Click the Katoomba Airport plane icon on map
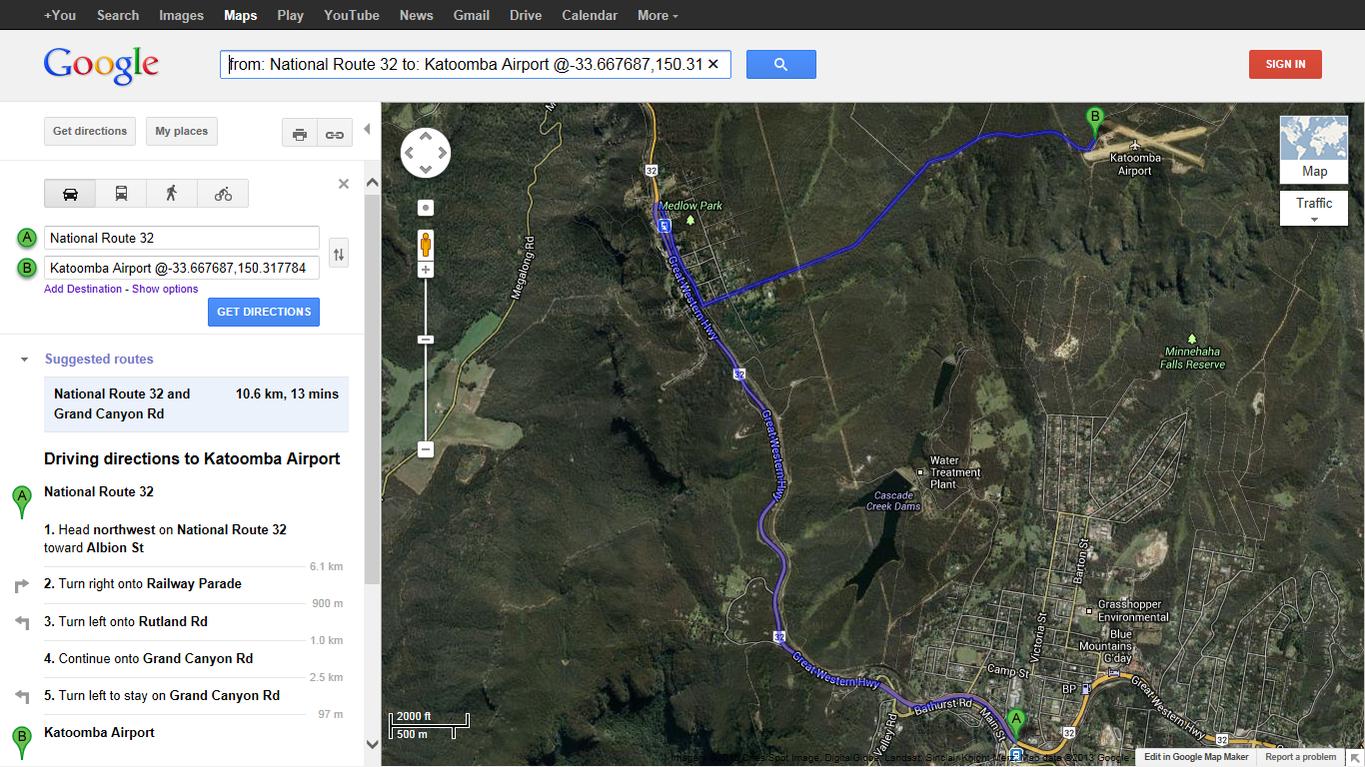Image resolution: width=1365 pixels, height=767 pixels. click(1135, 146)
